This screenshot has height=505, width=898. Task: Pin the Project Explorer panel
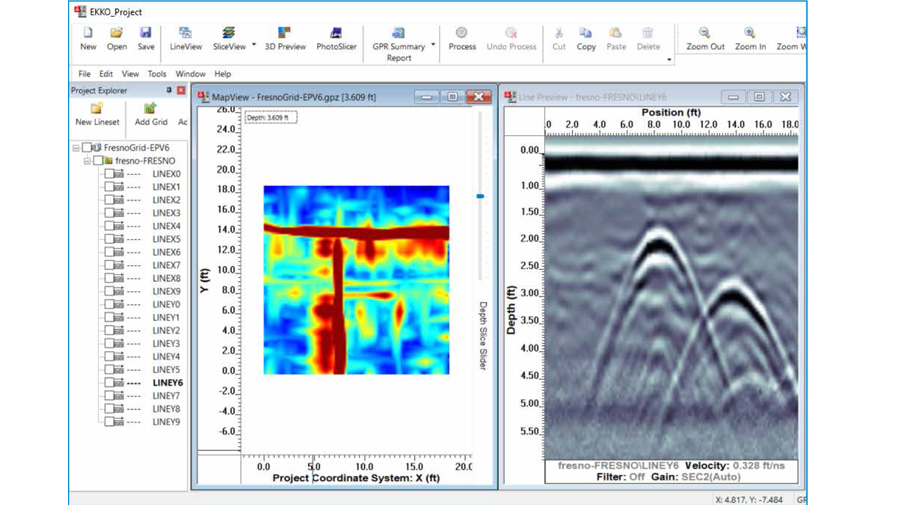[x=168, y=90]
